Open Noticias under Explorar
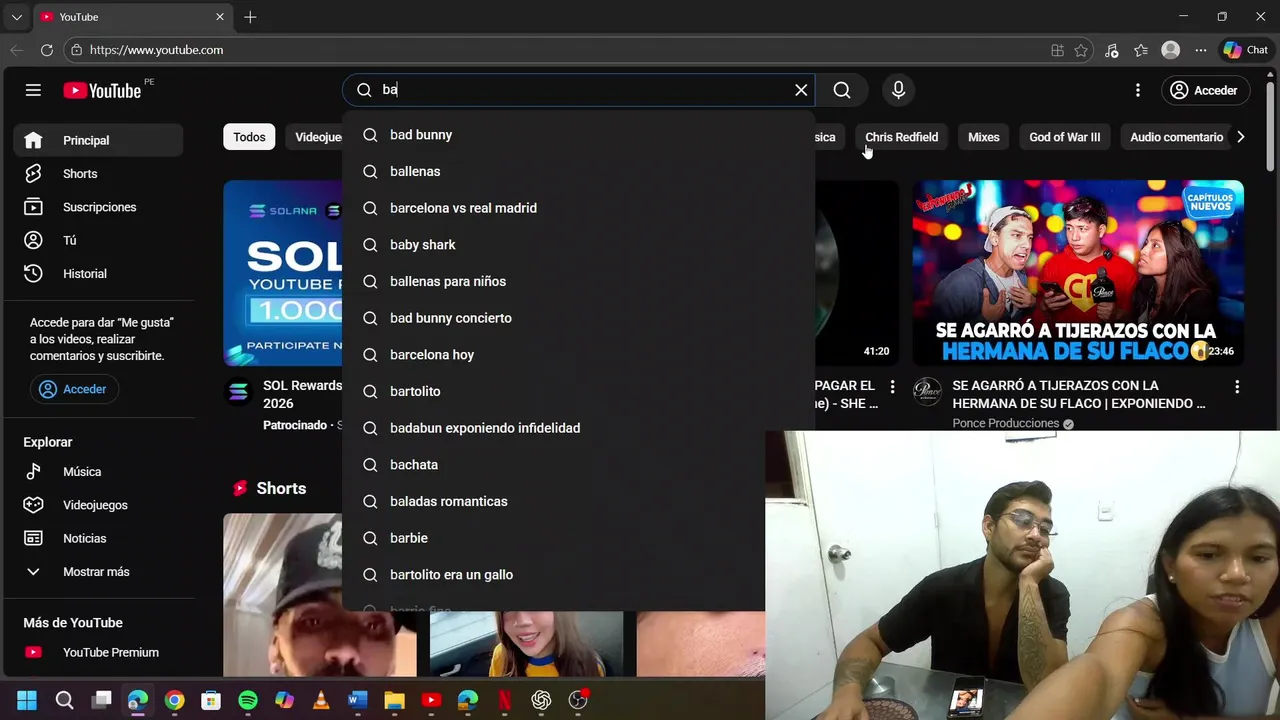Viewport: 1280px width, 720px height. pyautogui.click(x=98, y=538)
